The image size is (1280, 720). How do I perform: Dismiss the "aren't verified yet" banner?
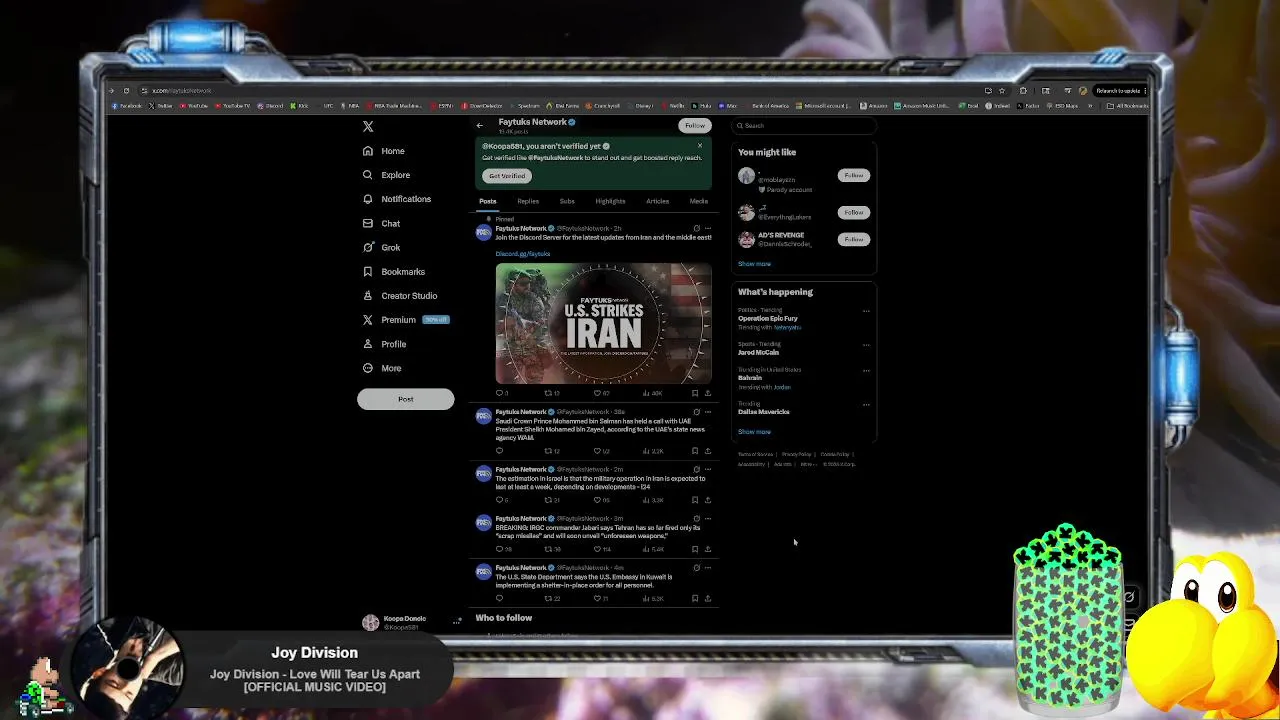(x=700, y=146)
